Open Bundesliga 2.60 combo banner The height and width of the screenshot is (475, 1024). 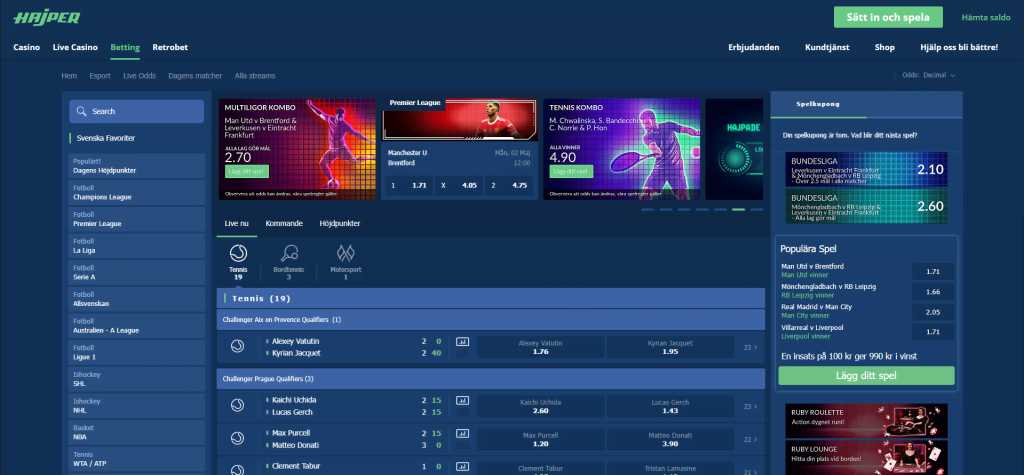click(x=866, y=206)
